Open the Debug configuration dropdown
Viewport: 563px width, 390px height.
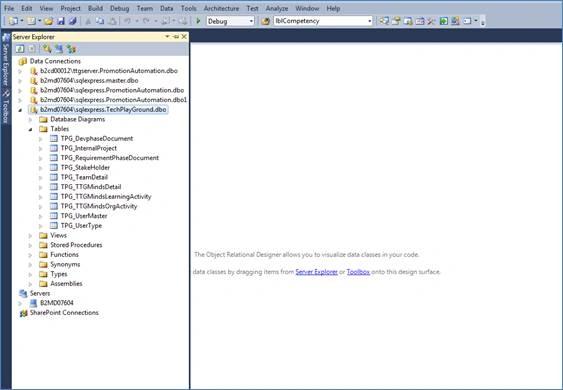coord(251,21)
